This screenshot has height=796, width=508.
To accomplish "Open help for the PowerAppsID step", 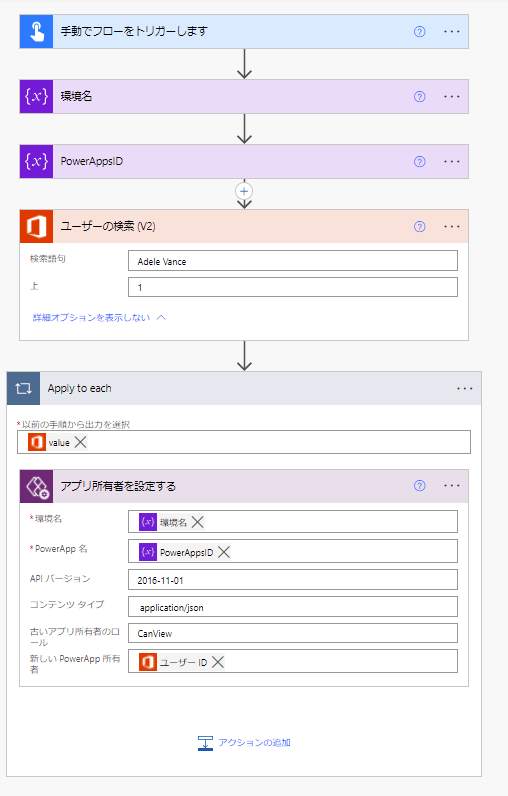I will click(420, 161).
